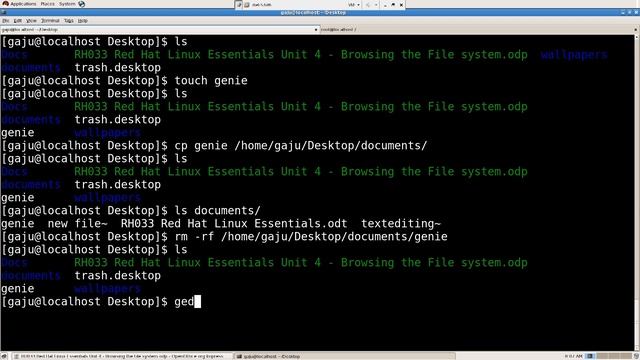Click 'textediting~' in documents listing
640x360 pixels.
401,224
